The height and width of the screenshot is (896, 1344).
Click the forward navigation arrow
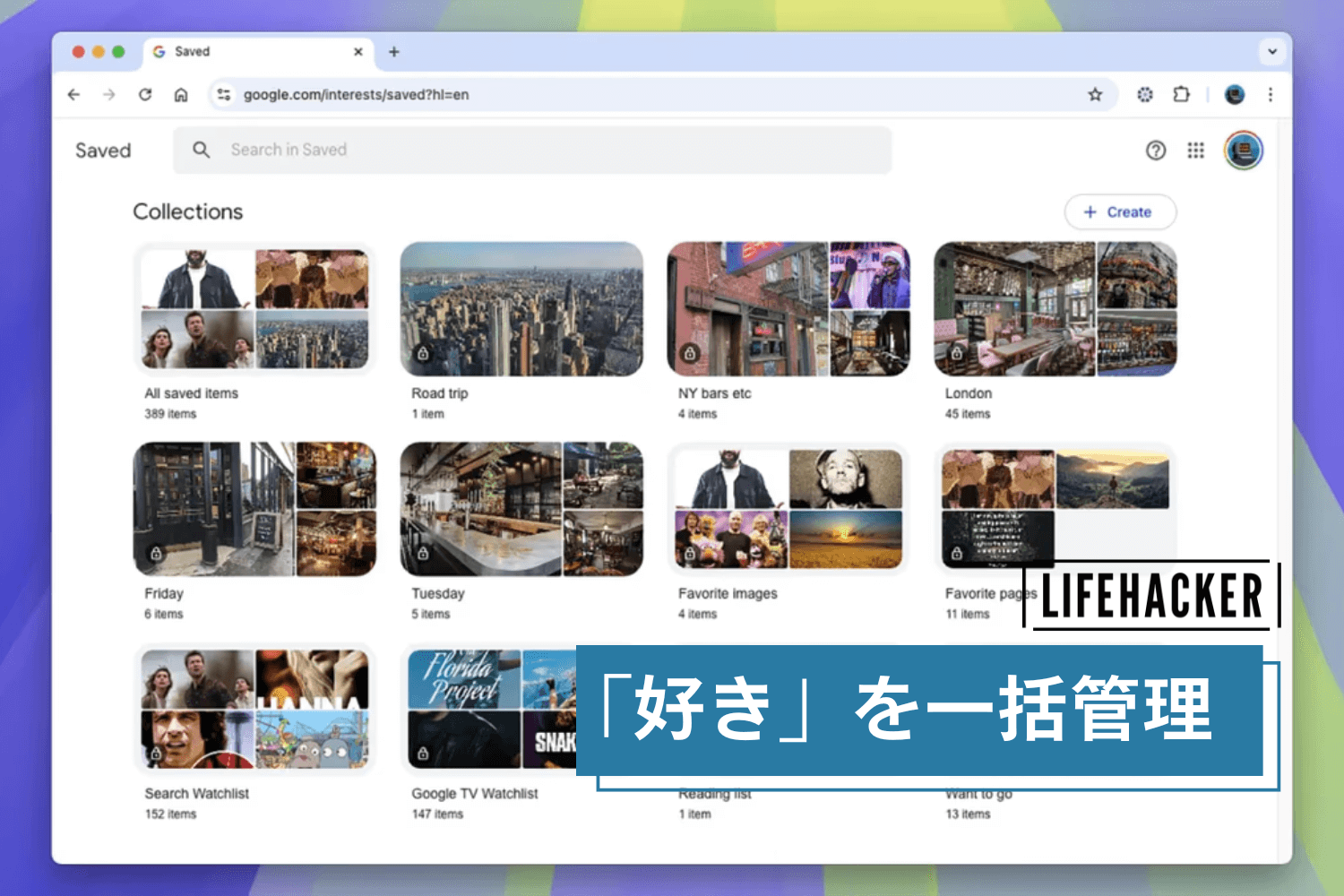pyautogui.click(x=109, y=94)
